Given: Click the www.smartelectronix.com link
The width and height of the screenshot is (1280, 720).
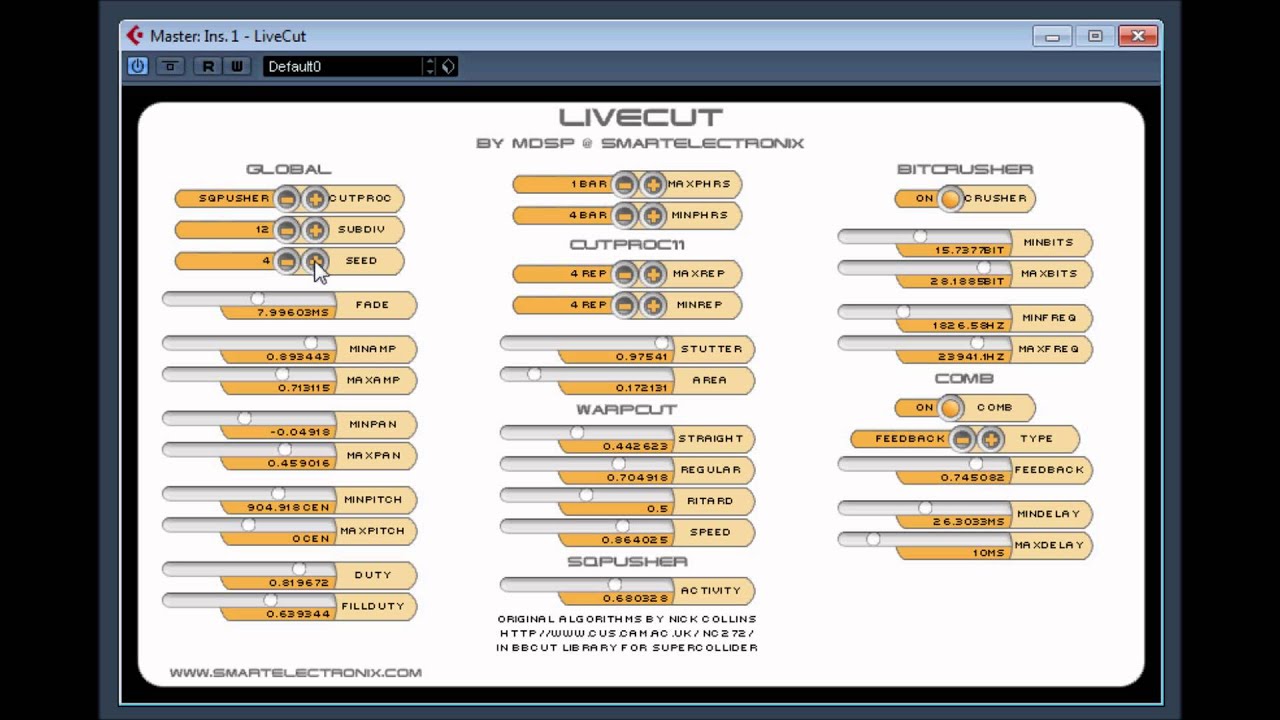Looking at the screenshot, I should (x=296, y=673).
